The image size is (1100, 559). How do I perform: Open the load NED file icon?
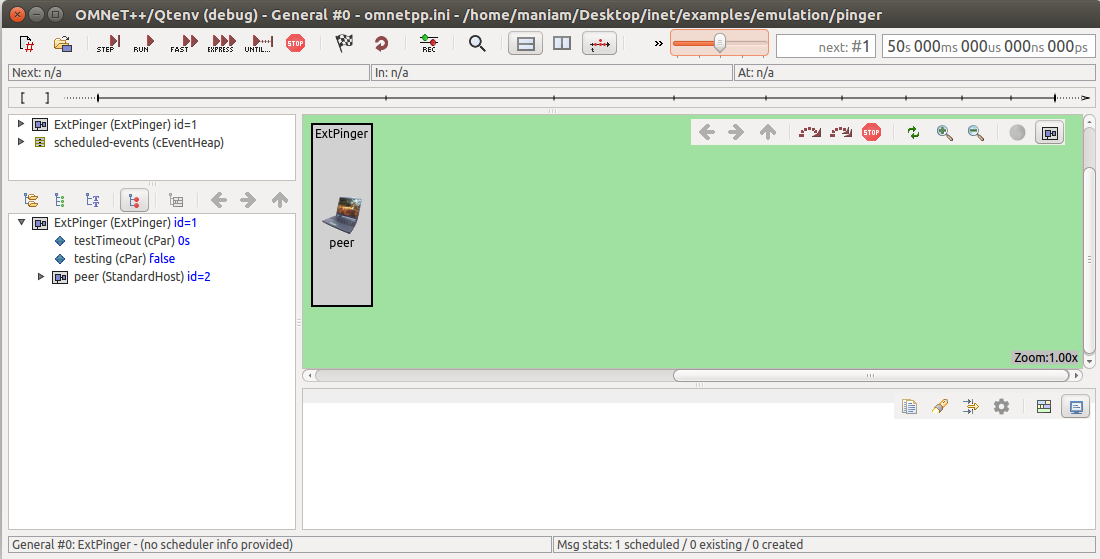click(63, 44)
